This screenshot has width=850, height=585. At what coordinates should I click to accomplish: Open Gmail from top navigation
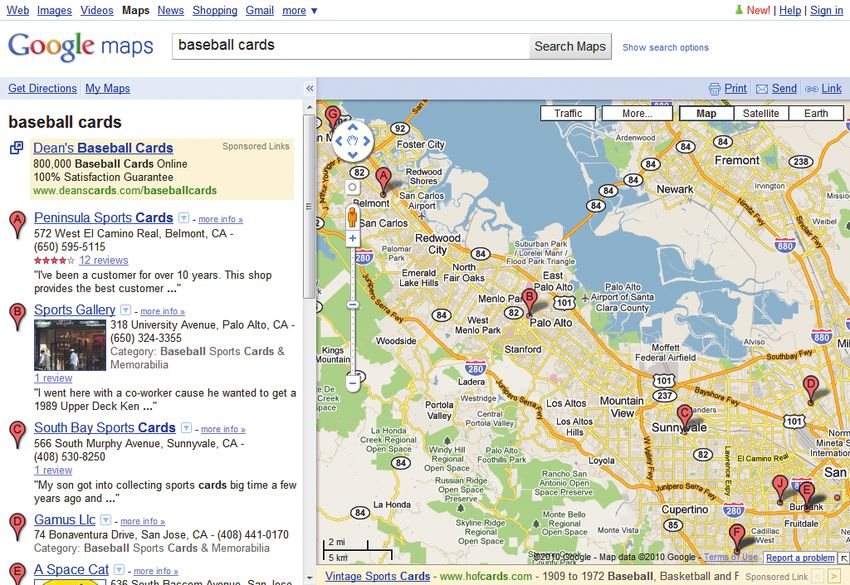pyautogui.click(x=260, y=10)
